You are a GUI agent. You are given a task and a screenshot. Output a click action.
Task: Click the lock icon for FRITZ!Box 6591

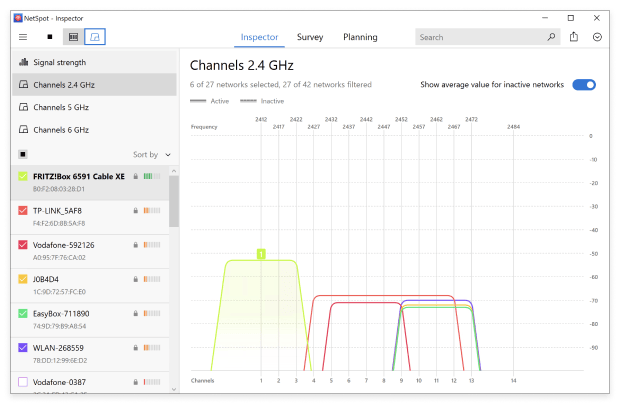click(136, 176)
